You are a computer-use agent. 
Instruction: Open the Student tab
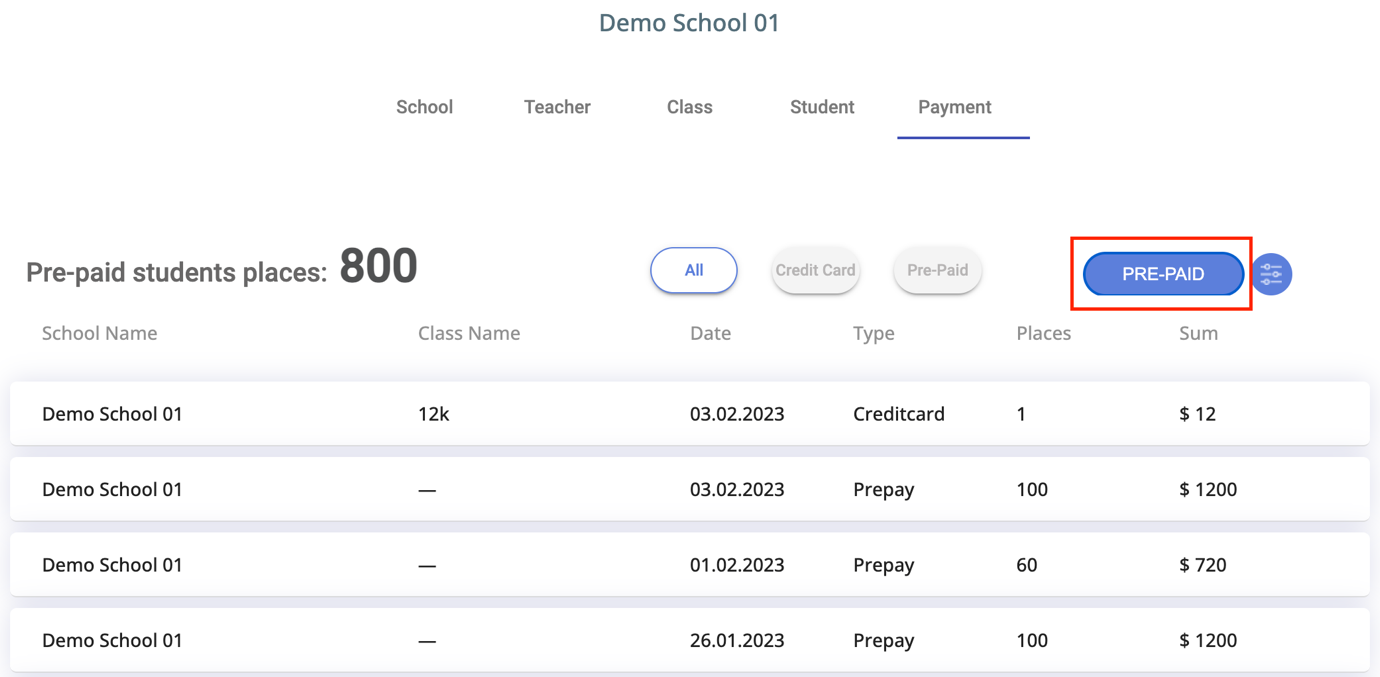(x=822, y=107)
